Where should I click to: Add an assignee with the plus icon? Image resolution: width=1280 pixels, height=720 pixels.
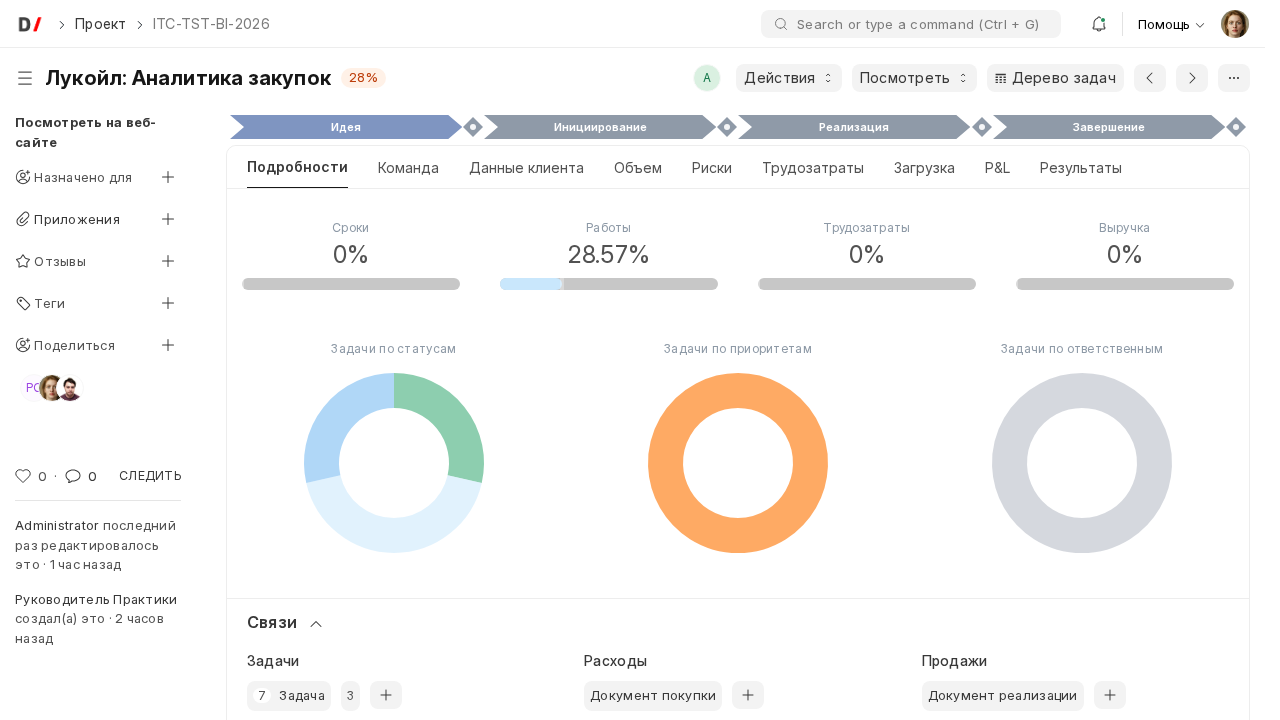pyautogui.click(x=168, y=177)
